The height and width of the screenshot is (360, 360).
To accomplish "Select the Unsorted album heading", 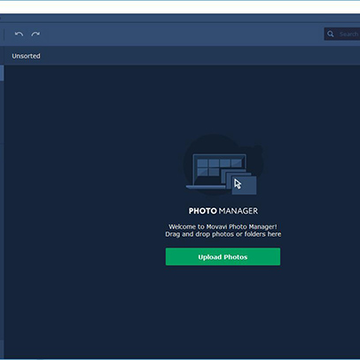I will point(26,56).
